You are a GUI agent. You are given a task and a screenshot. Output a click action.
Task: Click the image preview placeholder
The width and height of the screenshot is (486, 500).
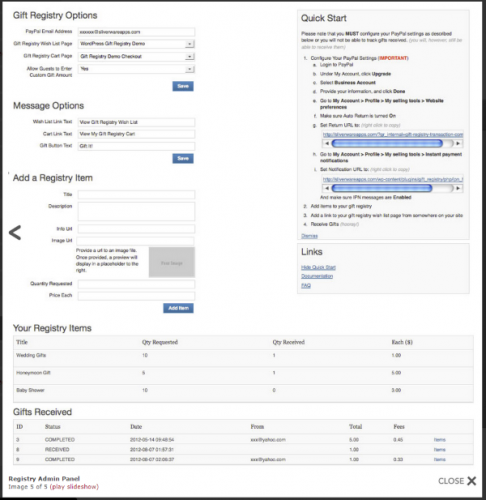click(x=172, y=262)
